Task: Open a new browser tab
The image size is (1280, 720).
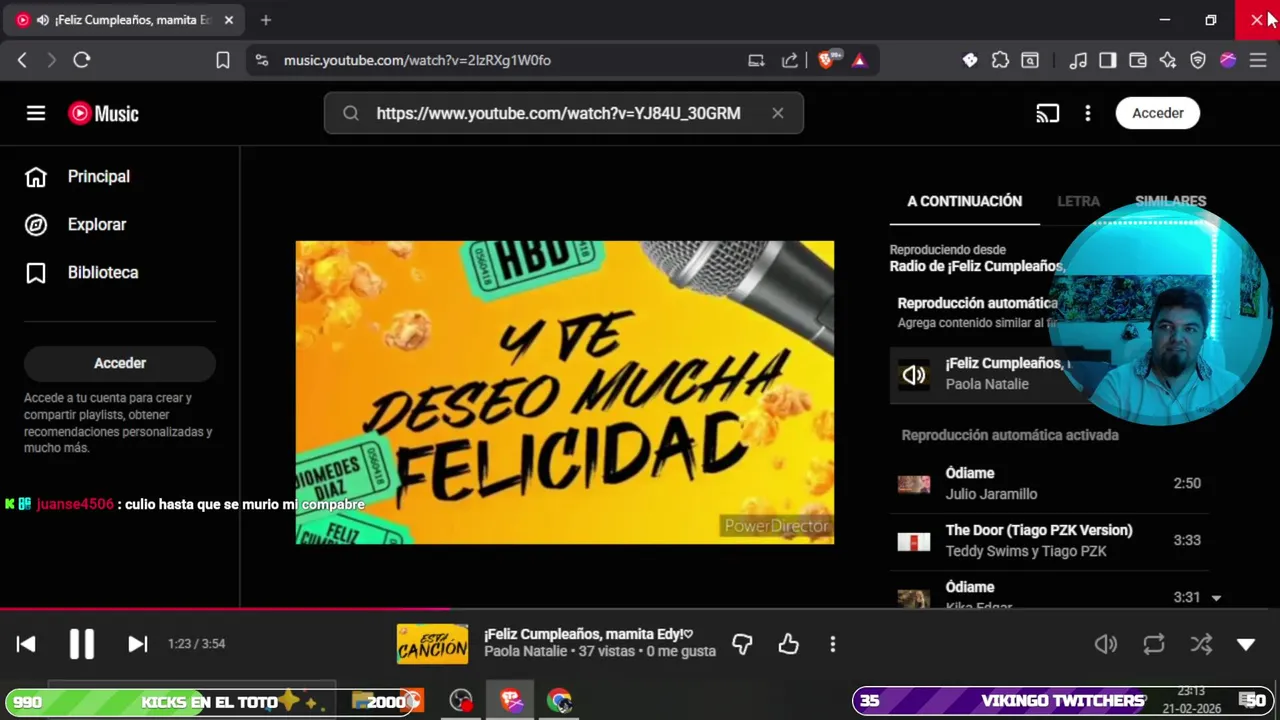Action: 265,20
